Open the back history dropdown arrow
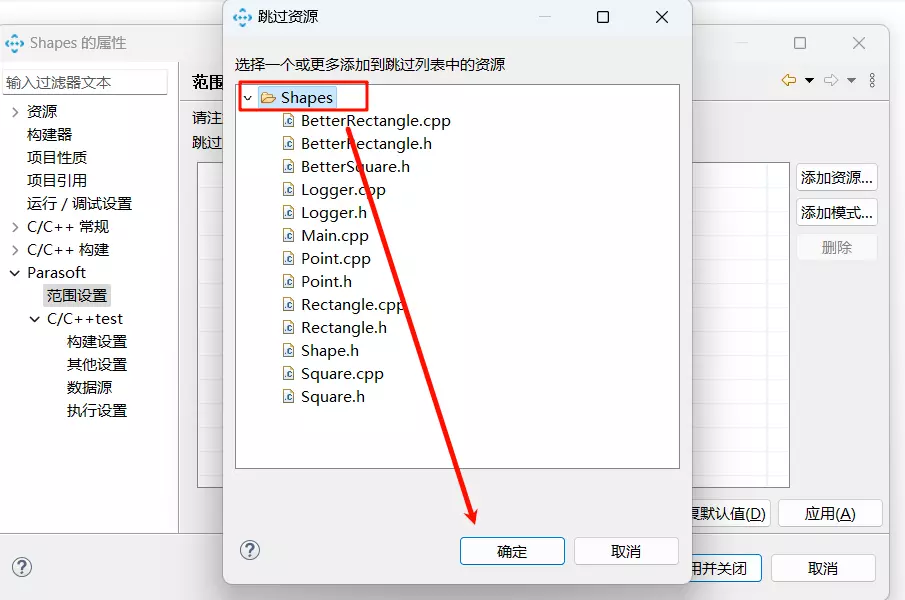Viewport: 905px width, 600px height. coord(809,81)
